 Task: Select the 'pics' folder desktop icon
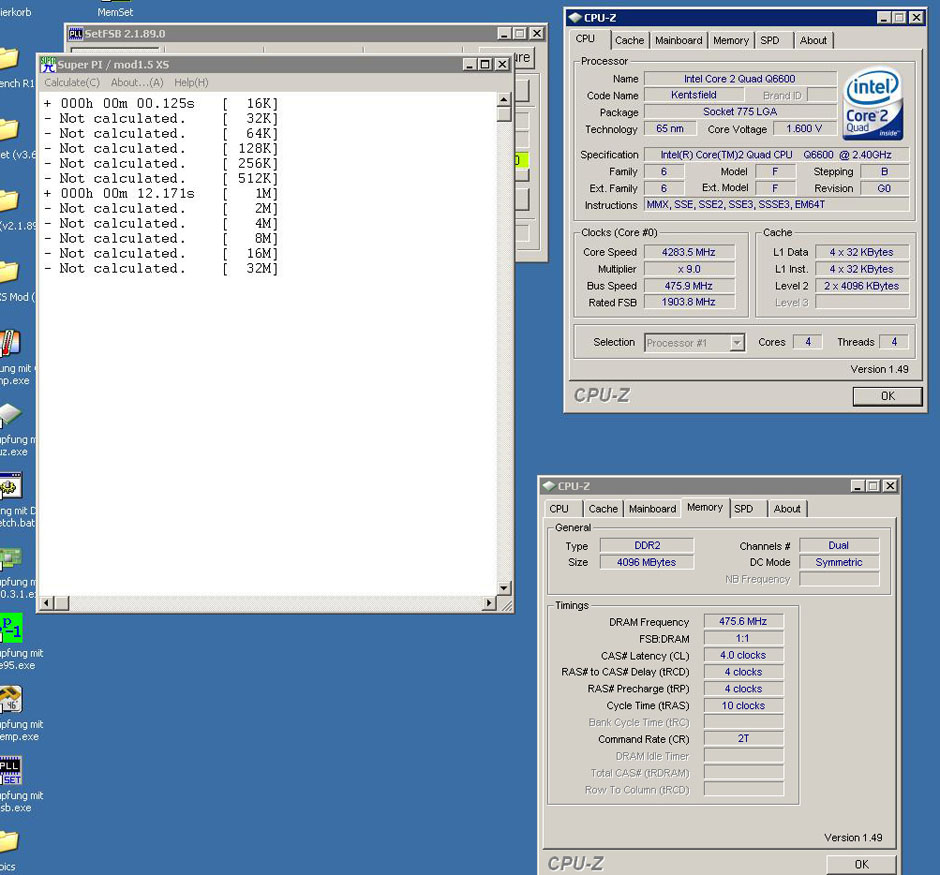pyautogui.click(x=9, y=841)
